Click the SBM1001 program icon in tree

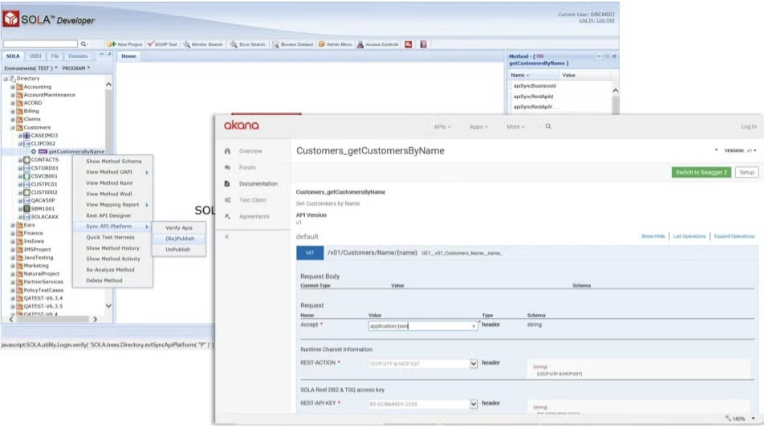coord(27,209)
